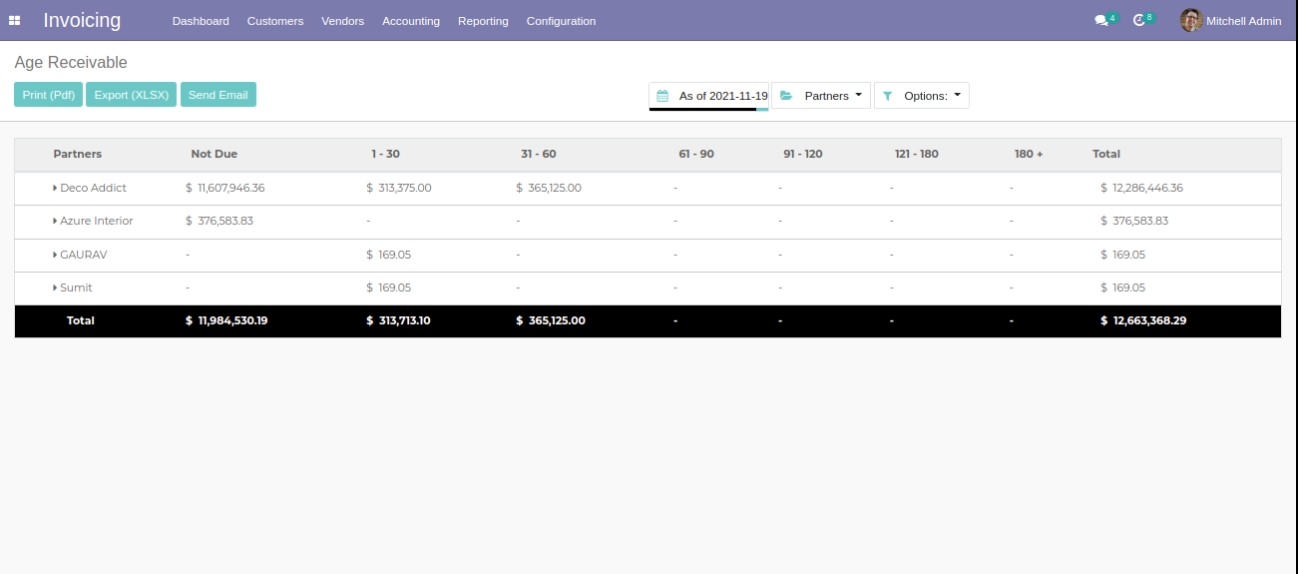Click the Export (XLSX) button
The height and width of the screenshot is (574, 1298).
click(131, 95)
